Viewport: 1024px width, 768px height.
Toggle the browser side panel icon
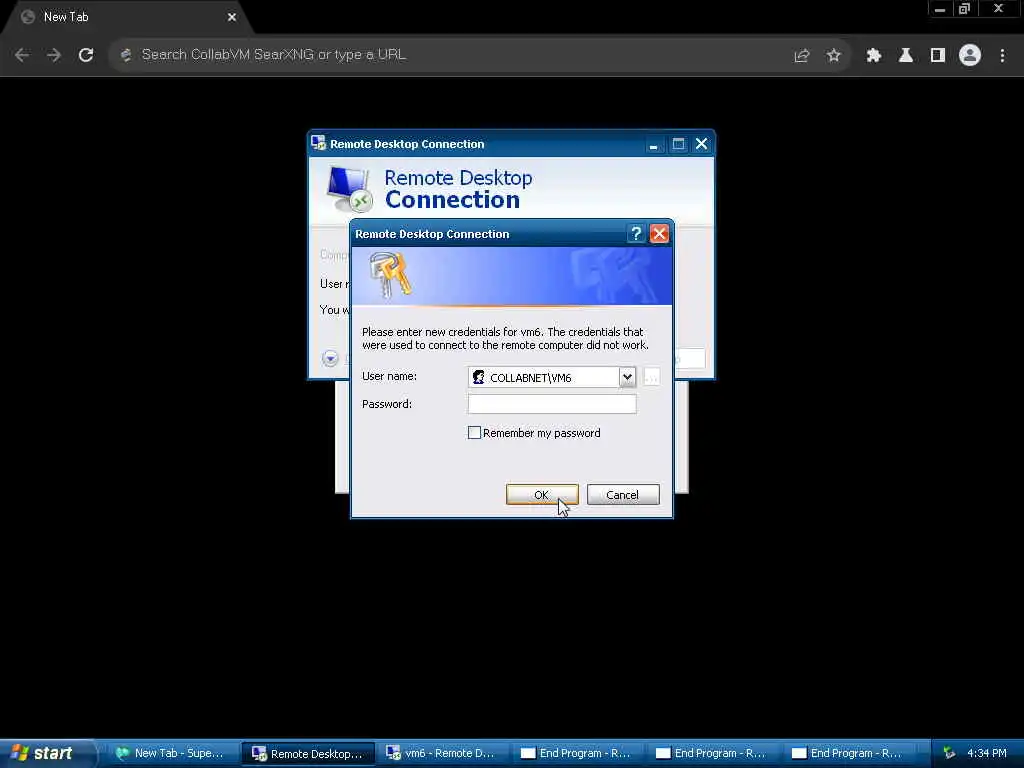pyautogui.click(x=938, y=56)
